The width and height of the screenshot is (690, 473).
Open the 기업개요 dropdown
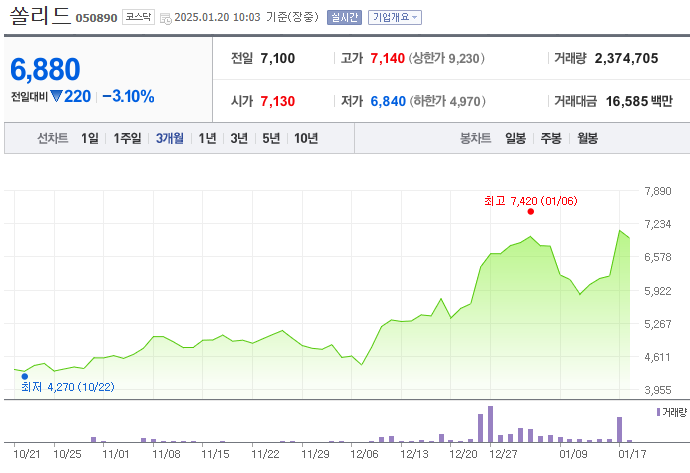coord(395,17)
